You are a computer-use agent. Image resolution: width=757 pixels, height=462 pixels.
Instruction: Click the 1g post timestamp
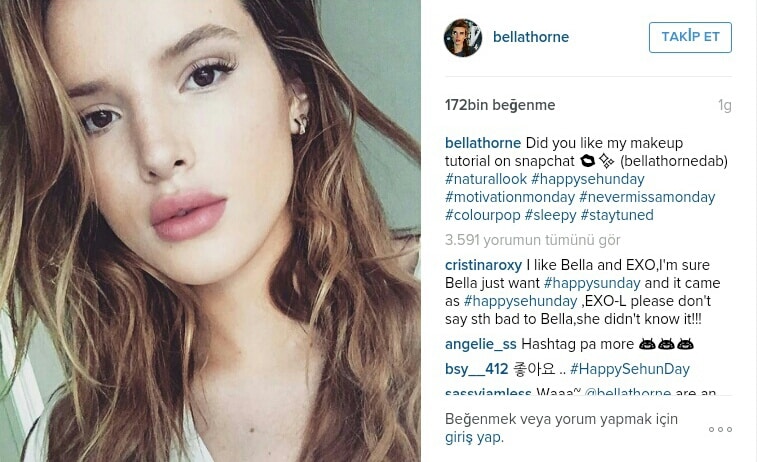click(724, 105)
